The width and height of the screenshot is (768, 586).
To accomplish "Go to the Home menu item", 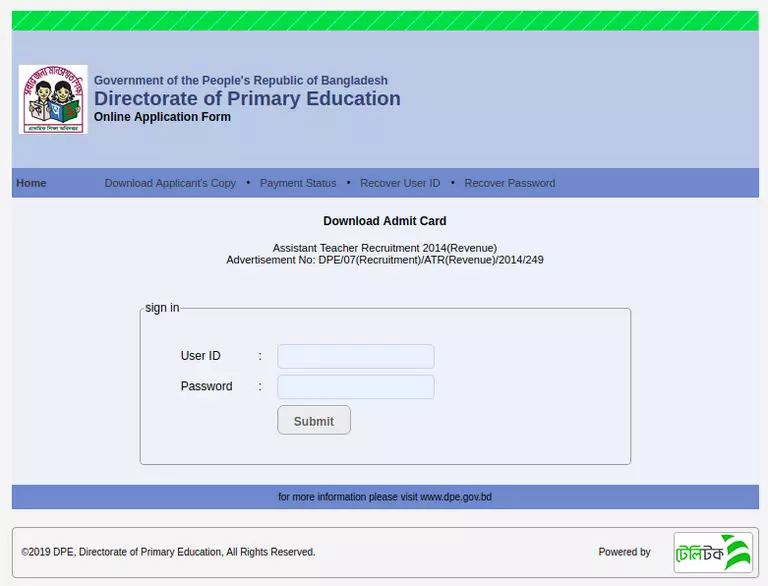I will tap(31, 183).
